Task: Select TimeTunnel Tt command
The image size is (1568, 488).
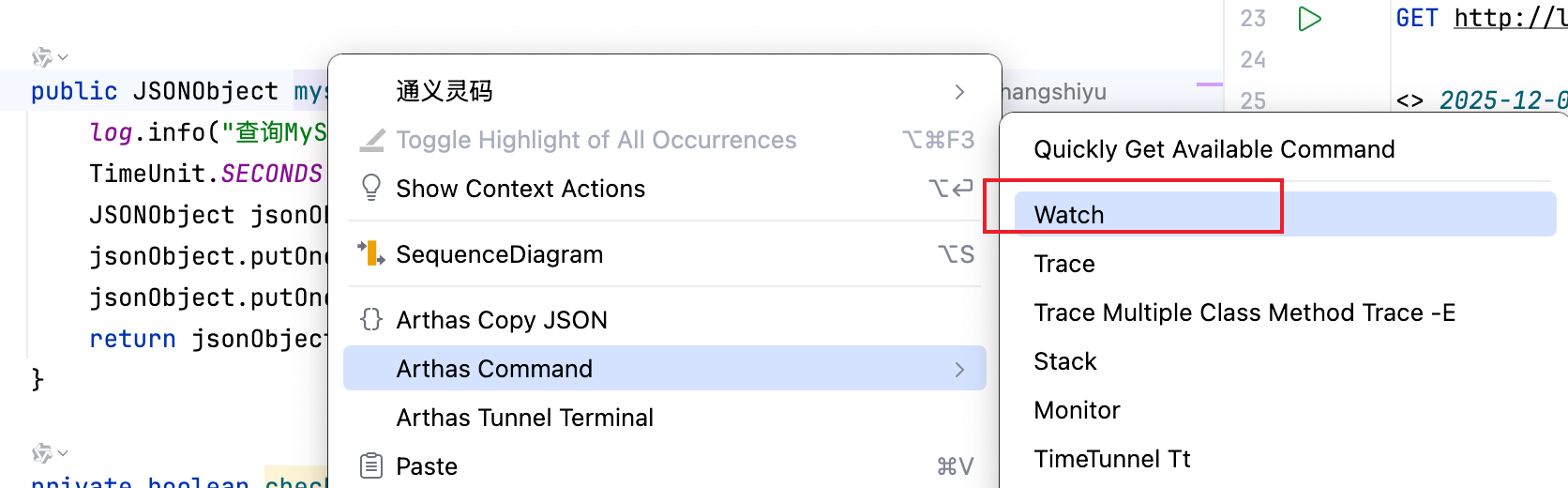Action: click(1111, 459)
